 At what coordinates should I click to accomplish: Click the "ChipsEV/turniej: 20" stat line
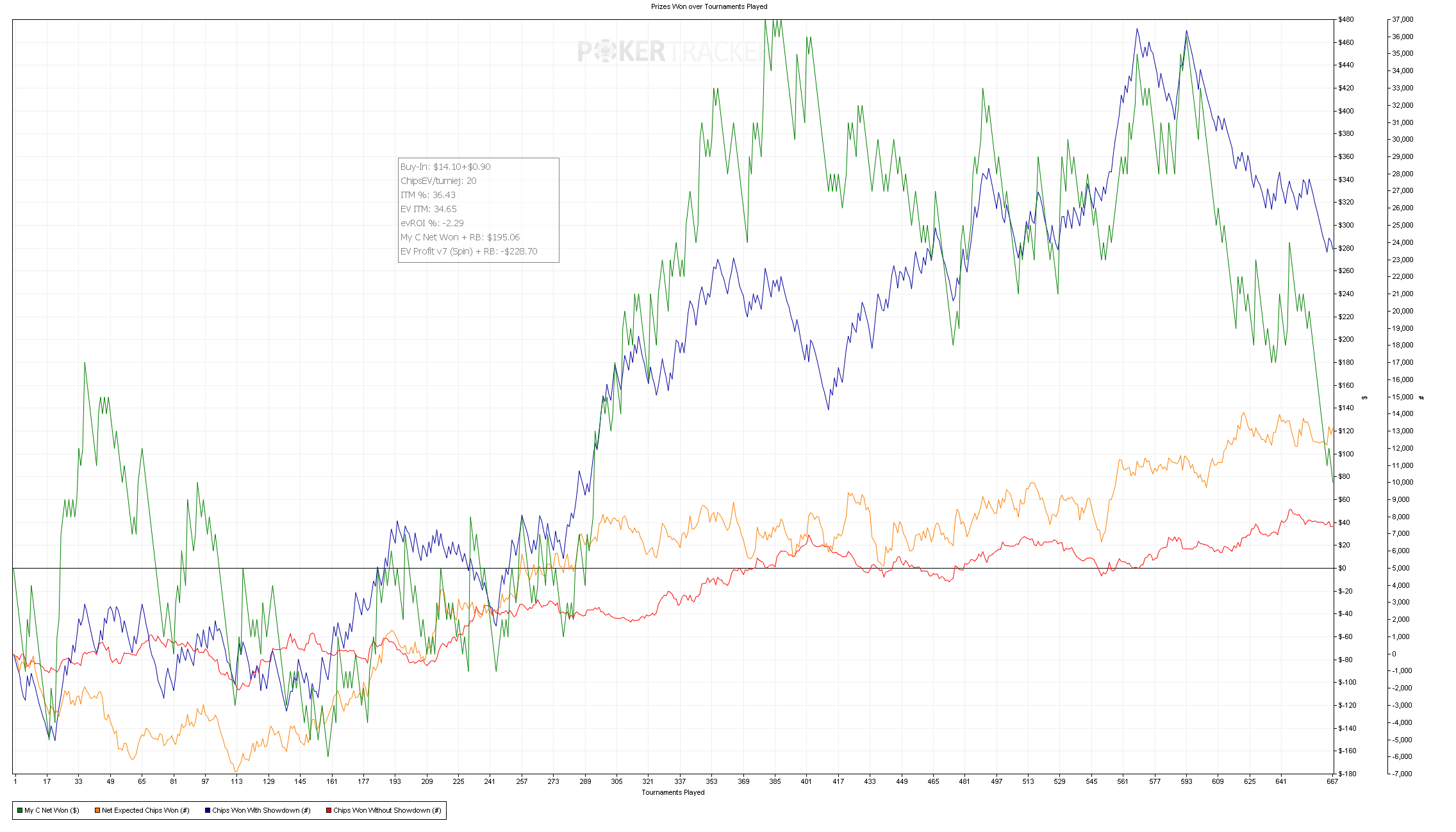[438, 181]
